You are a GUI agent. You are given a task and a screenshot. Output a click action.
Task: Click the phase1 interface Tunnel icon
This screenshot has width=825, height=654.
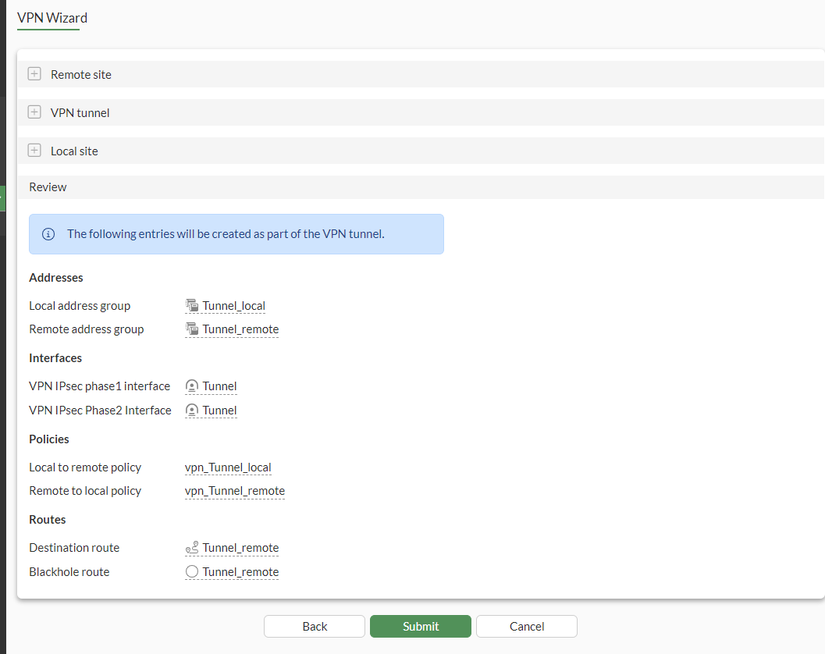tap(192, 386)
